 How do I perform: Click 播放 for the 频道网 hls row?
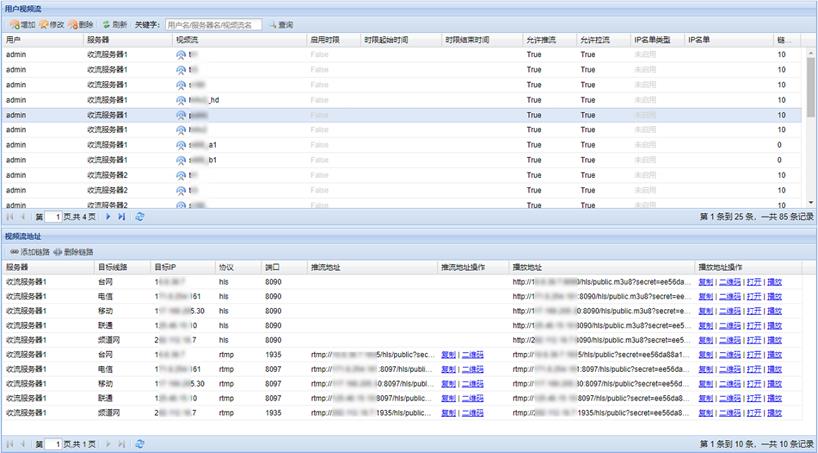tap(774, 340)
